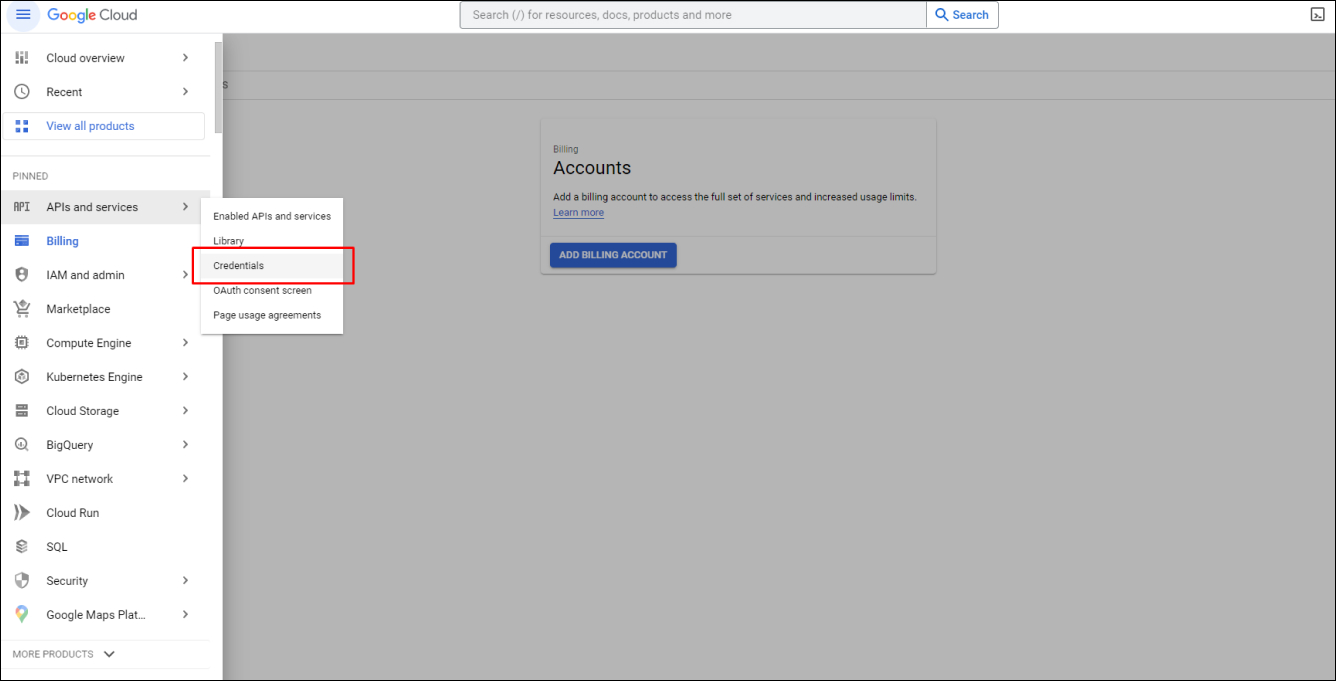Expand Security submenu arrow
Viewport: 1336px width, 681px height.
tap(185, 581)
